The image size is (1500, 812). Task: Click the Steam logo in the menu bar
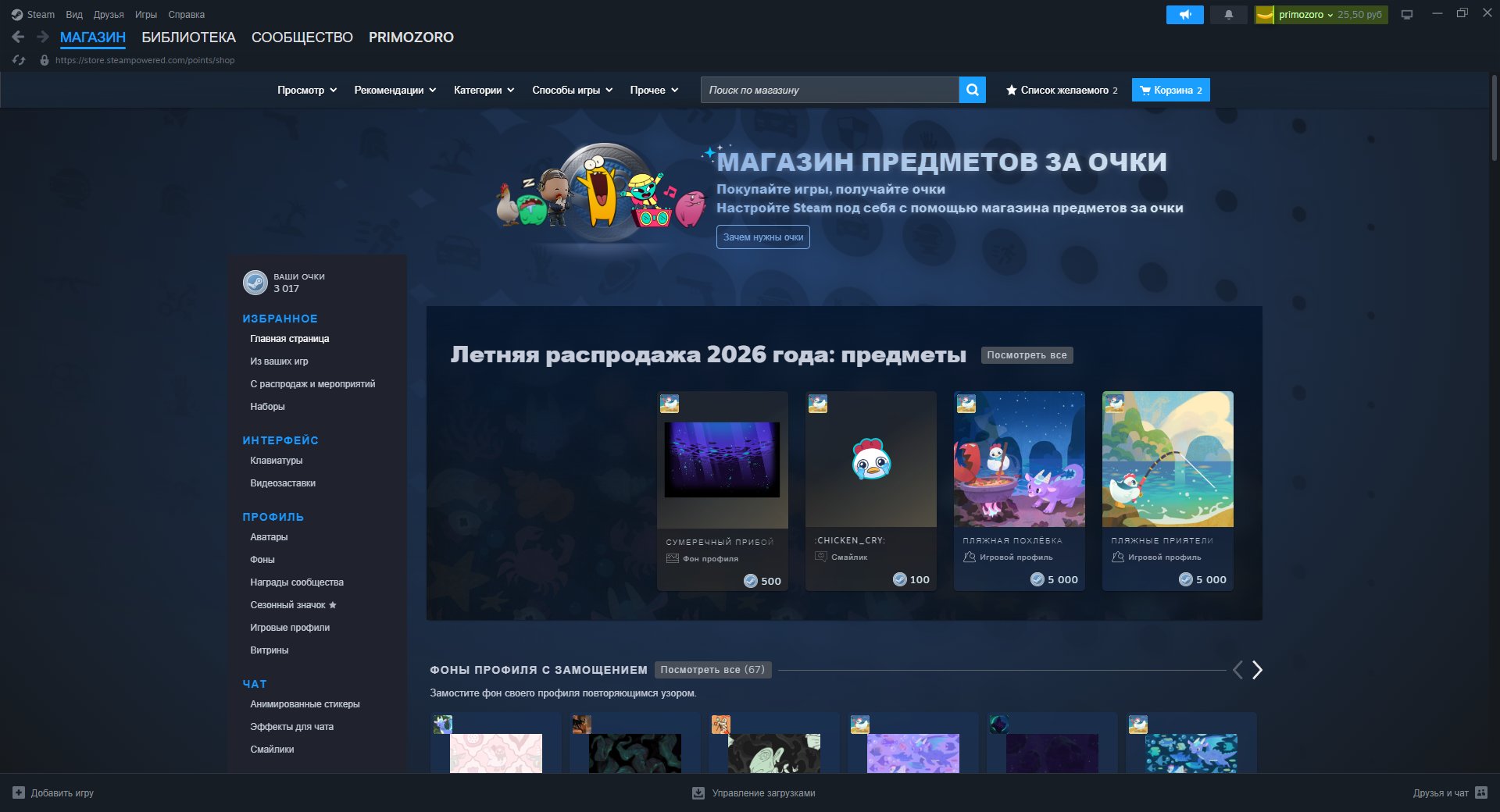pyautogui.click(x=17, y=14)
